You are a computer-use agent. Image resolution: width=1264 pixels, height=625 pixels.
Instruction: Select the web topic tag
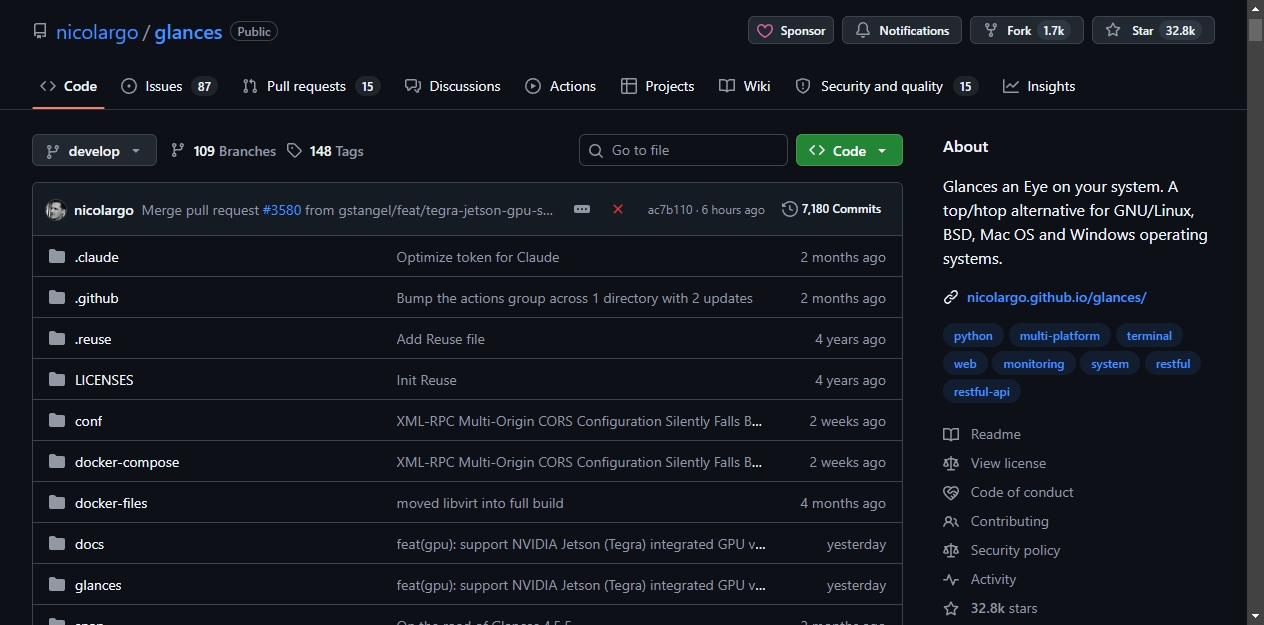pyautogui.click(x=965, y=364)
